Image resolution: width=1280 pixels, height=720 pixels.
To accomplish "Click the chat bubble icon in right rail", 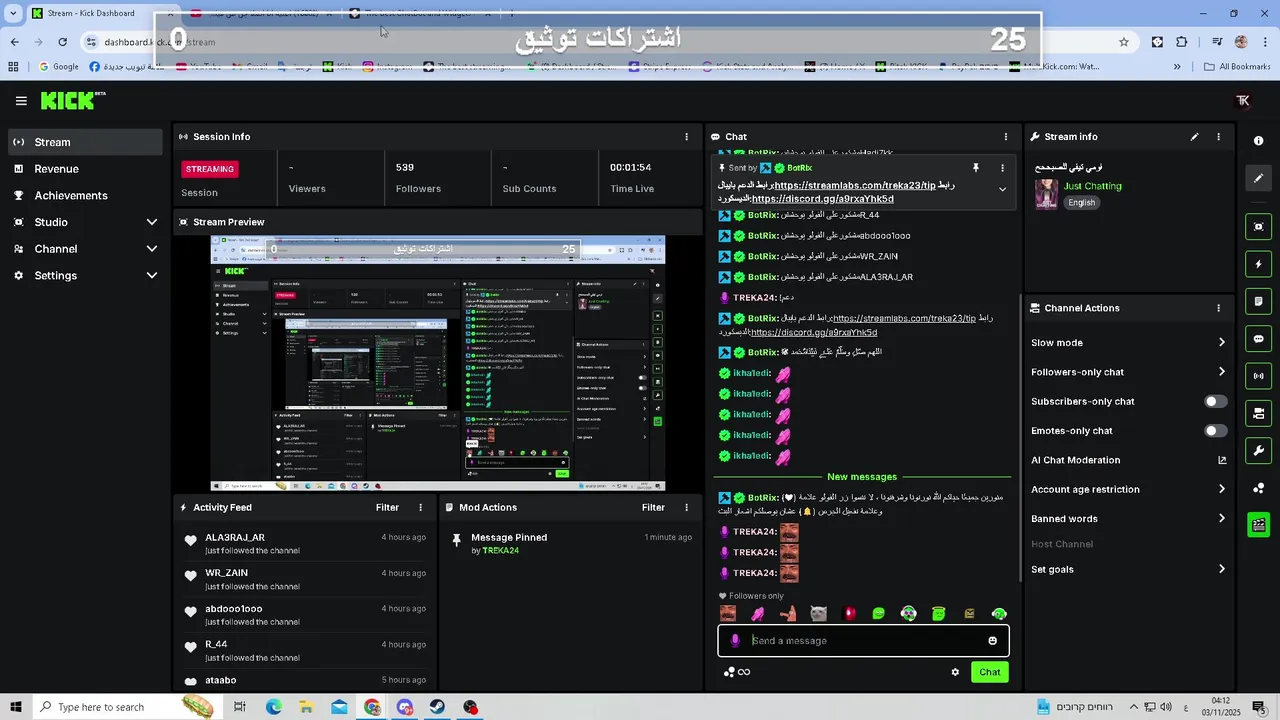I will [1259, 339].
